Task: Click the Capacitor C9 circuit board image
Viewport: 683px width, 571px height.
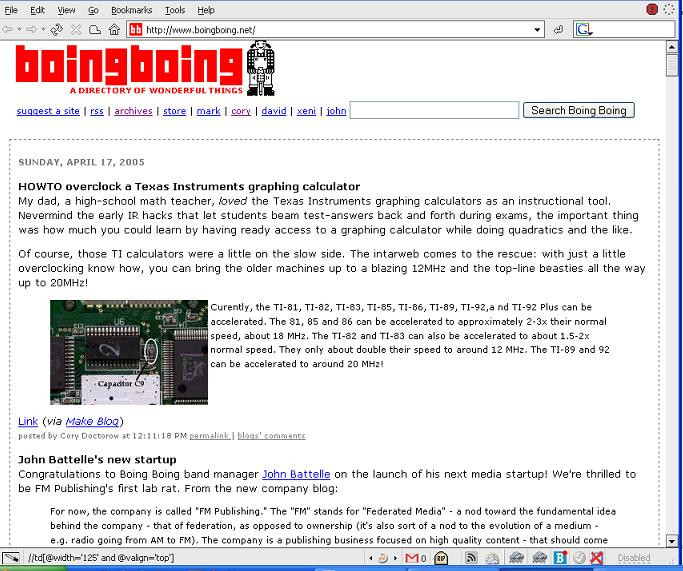Action: coord(129,352)
